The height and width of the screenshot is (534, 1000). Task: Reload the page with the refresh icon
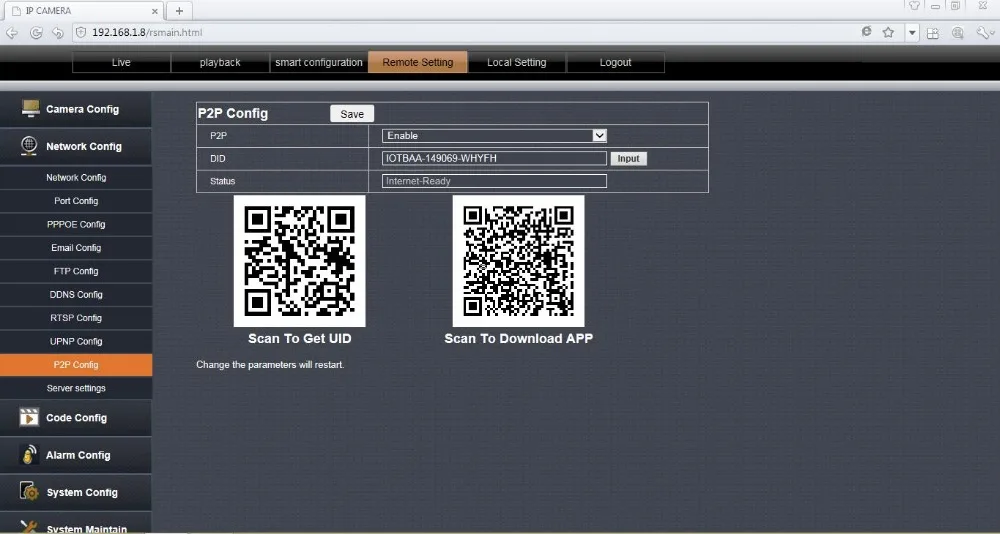(36, 33)
